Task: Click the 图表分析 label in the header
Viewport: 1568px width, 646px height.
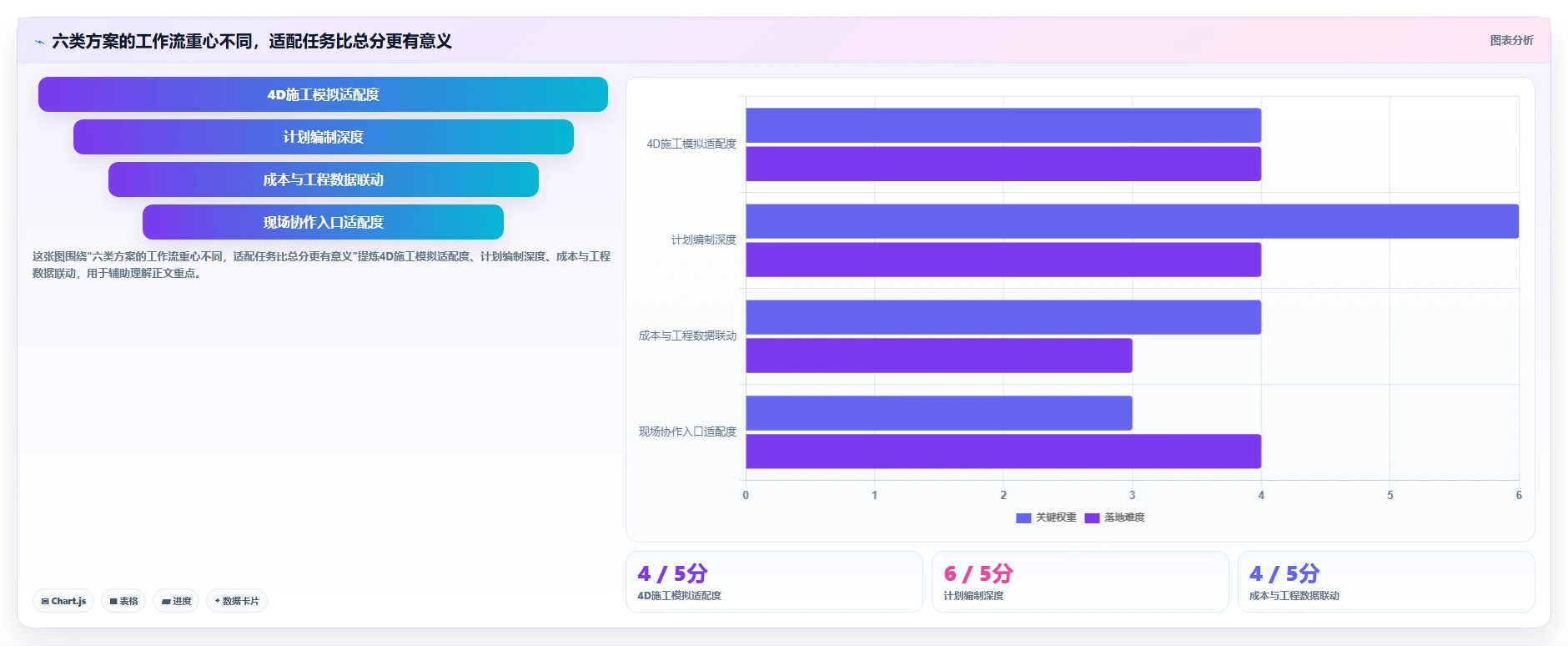Action: click(x=1511, y=40)
